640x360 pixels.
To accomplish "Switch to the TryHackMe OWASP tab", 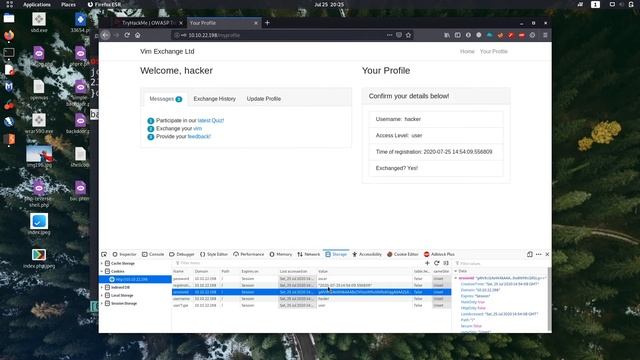I will 149,23.
